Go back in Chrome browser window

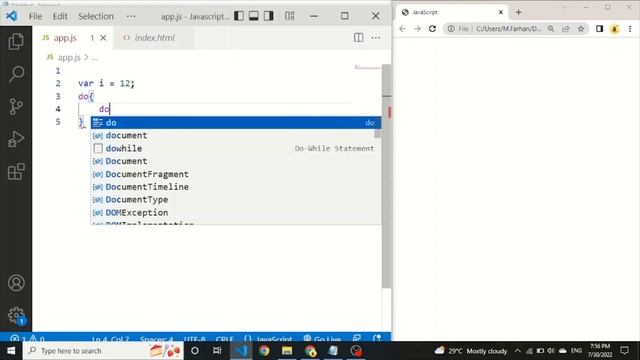(x=402, y=29)
